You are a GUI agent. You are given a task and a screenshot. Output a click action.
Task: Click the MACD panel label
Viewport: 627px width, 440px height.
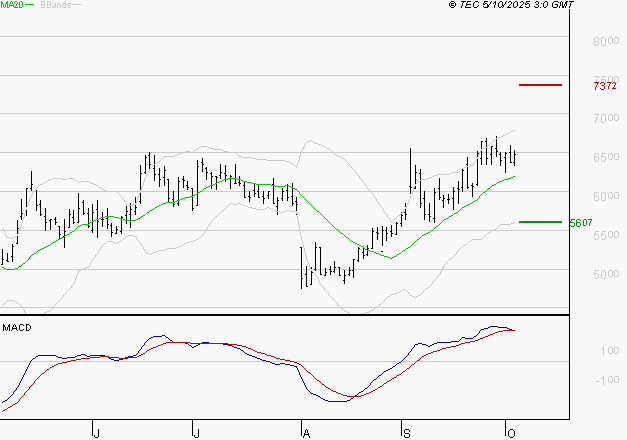point(17,328)
